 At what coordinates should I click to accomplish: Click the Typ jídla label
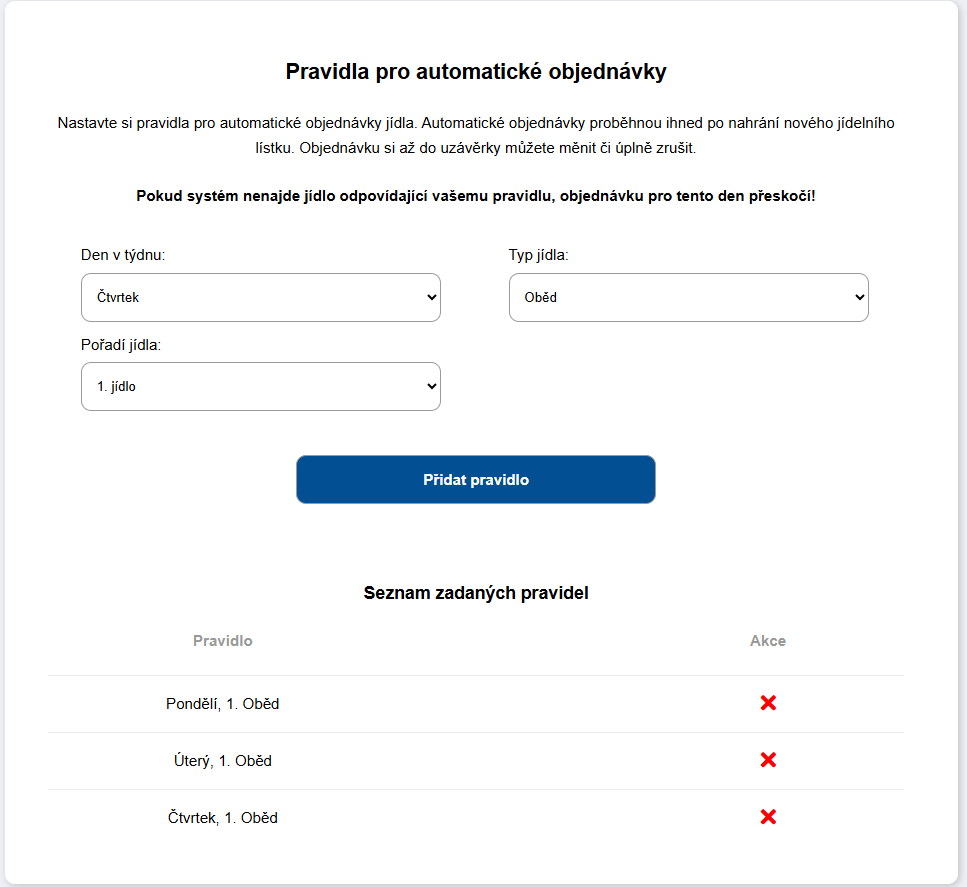pyautogui.click(x=539, y=255)
